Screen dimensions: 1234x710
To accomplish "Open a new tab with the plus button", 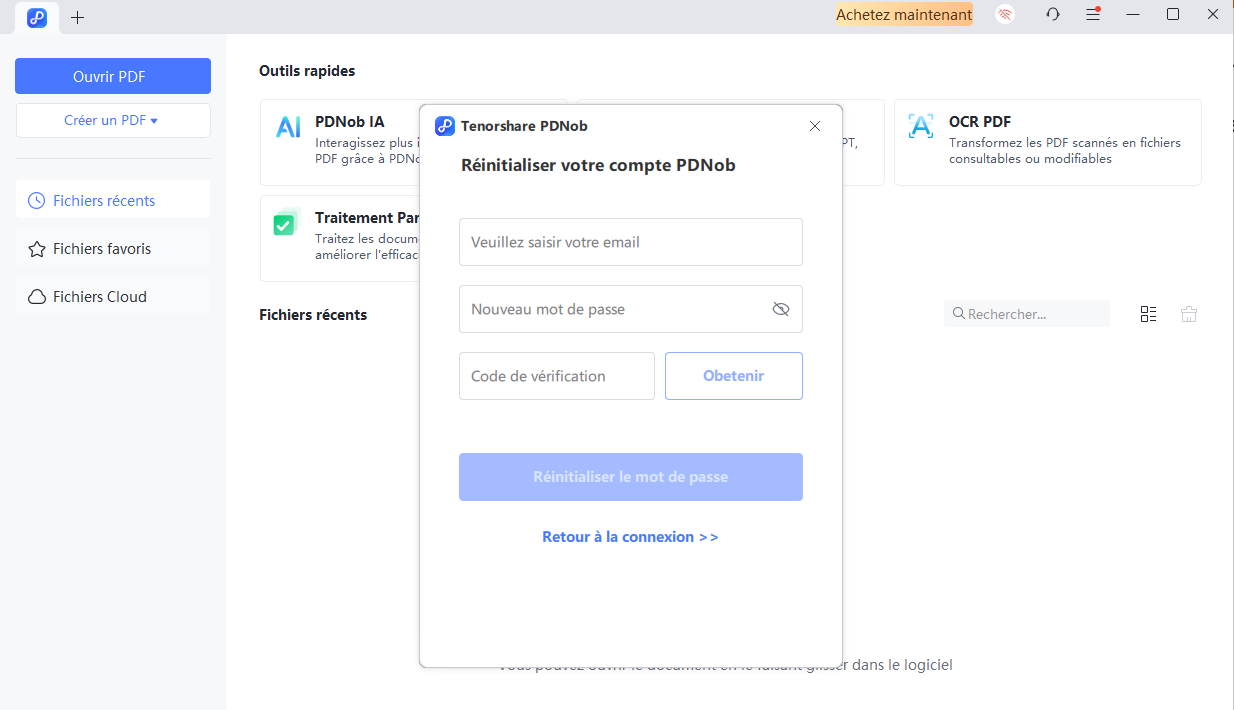I will click(x=77, y=16).
